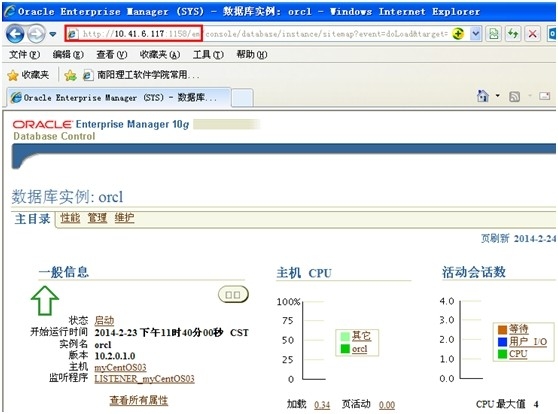Click the red X Stop button

(532, 34)
